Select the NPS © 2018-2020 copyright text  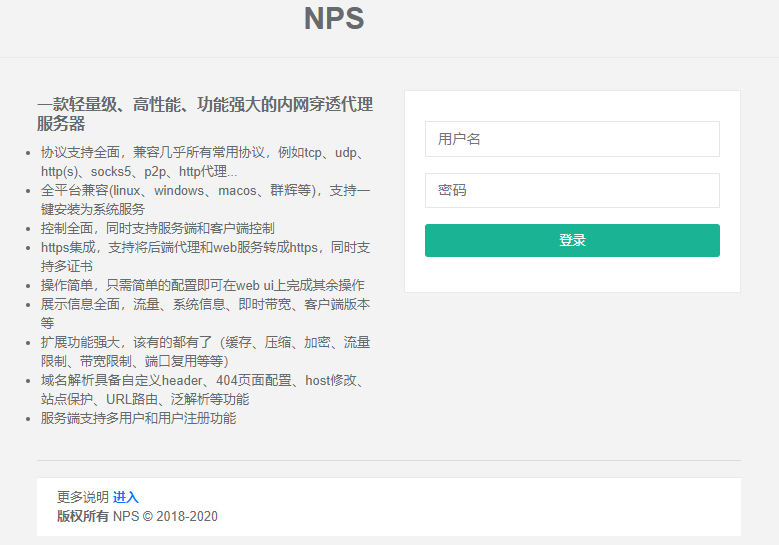click(x=165, y=516)
